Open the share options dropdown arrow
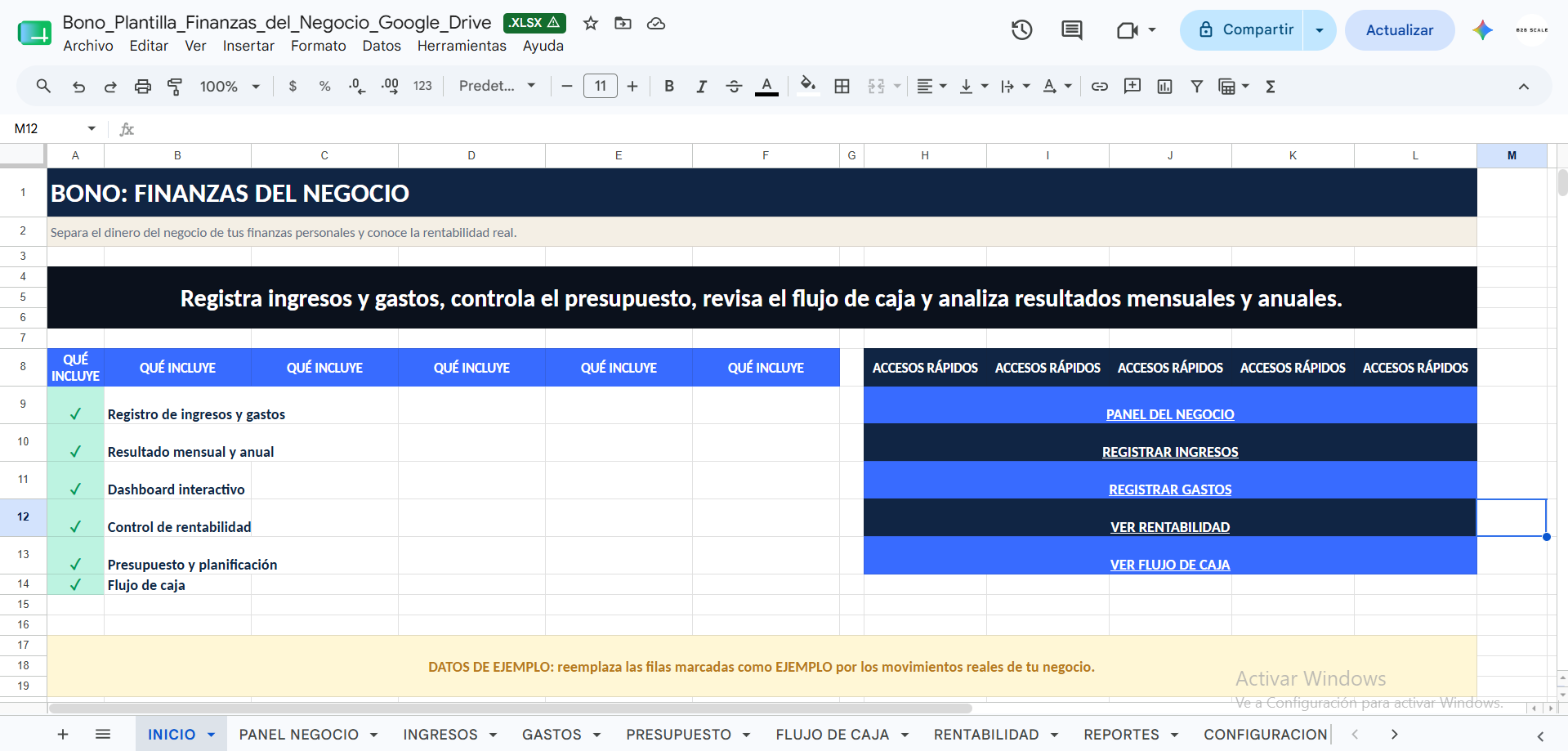Viewport: 1568px width, 751px height. pyautogui.click(x=1320, y=30)
